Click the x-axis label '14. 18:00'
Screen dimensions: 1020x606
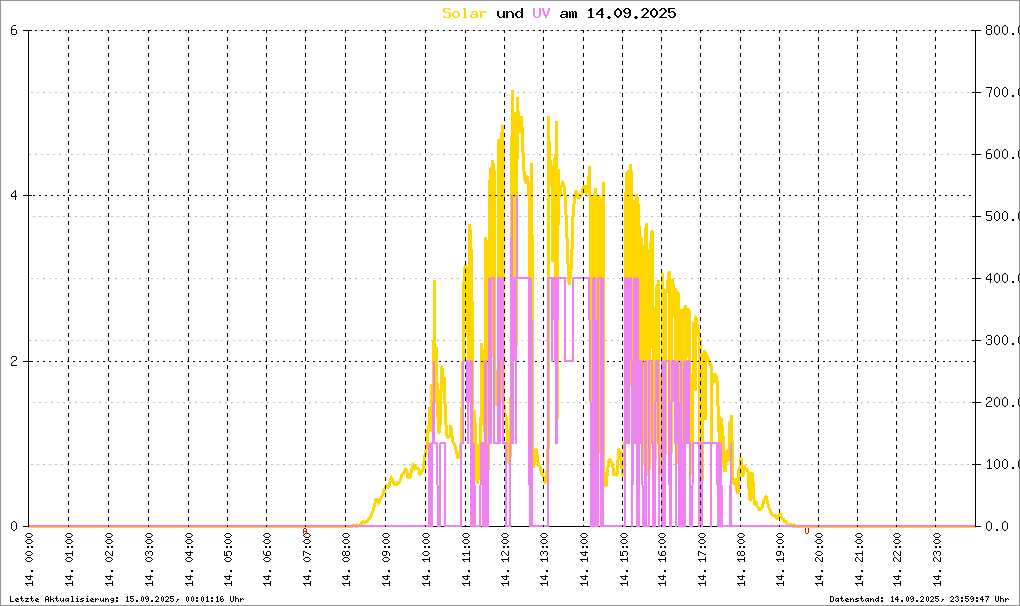tap(740, 560)
